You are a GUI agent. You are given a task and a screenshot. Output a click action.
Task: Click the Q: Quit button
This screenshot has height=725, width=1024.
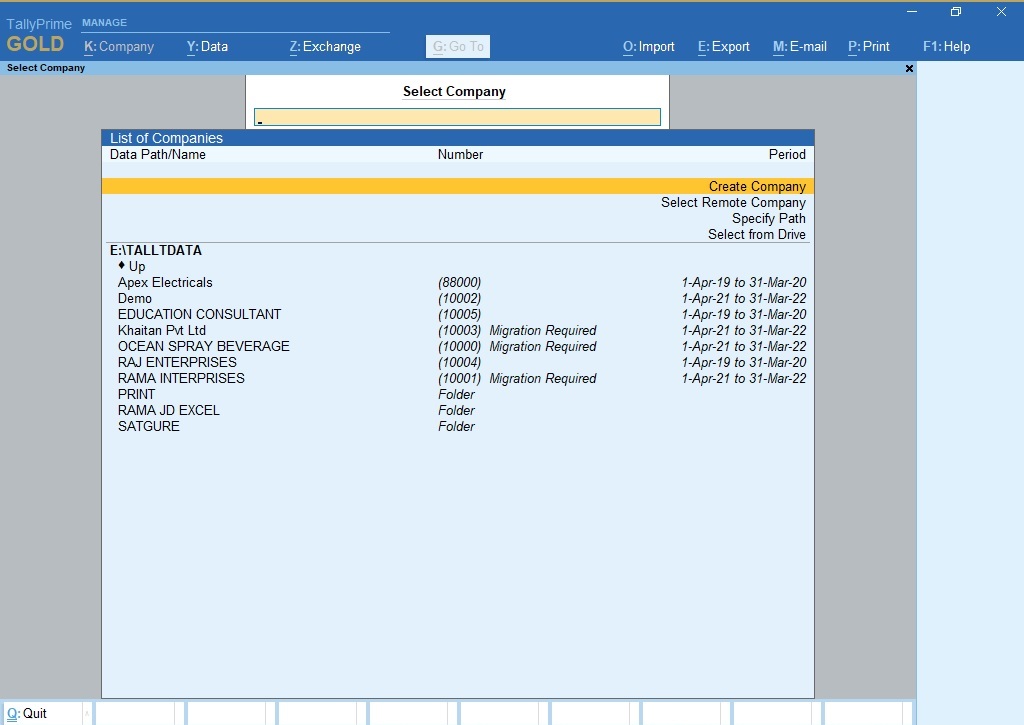coord(42,713)
